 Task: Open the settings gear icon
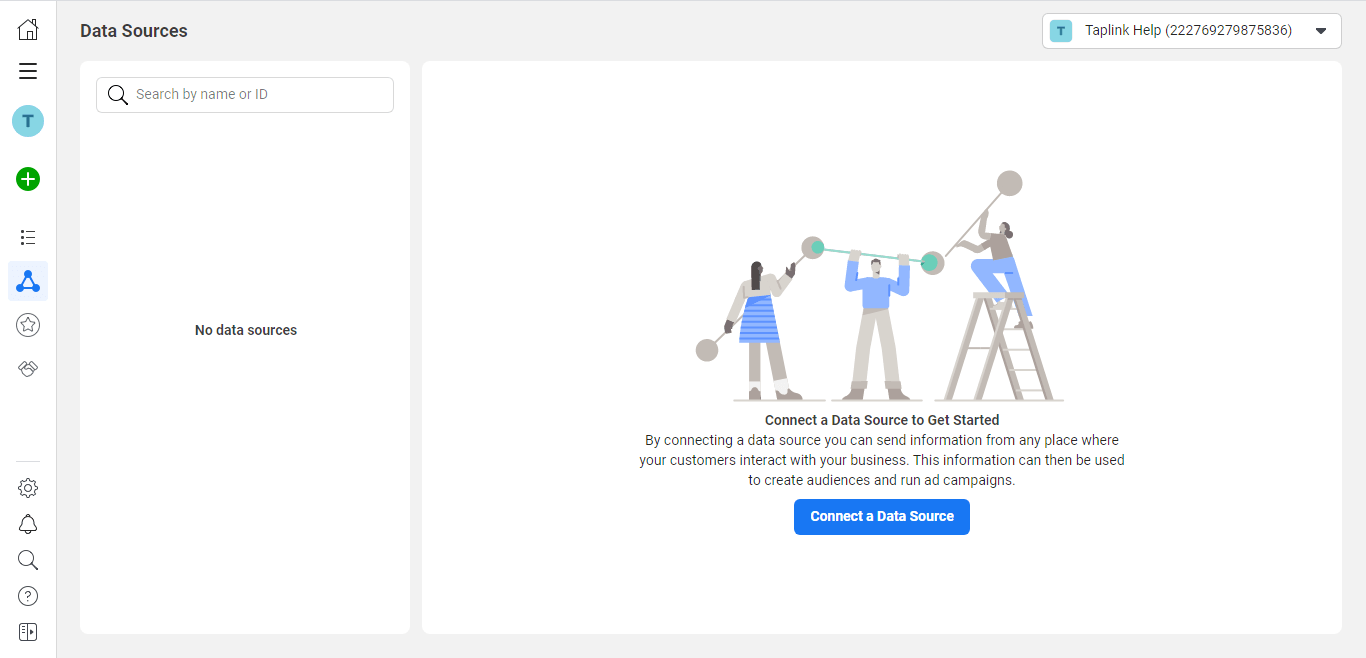(28, 488)
